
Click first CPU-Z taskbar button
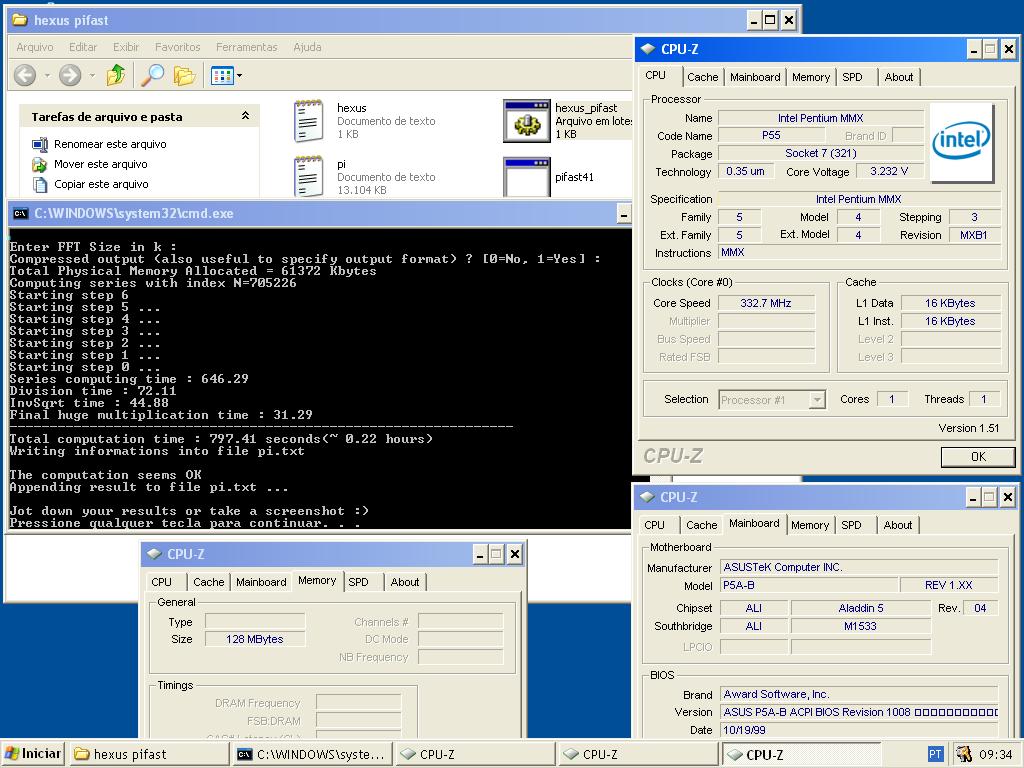click(x=475, y=754)
